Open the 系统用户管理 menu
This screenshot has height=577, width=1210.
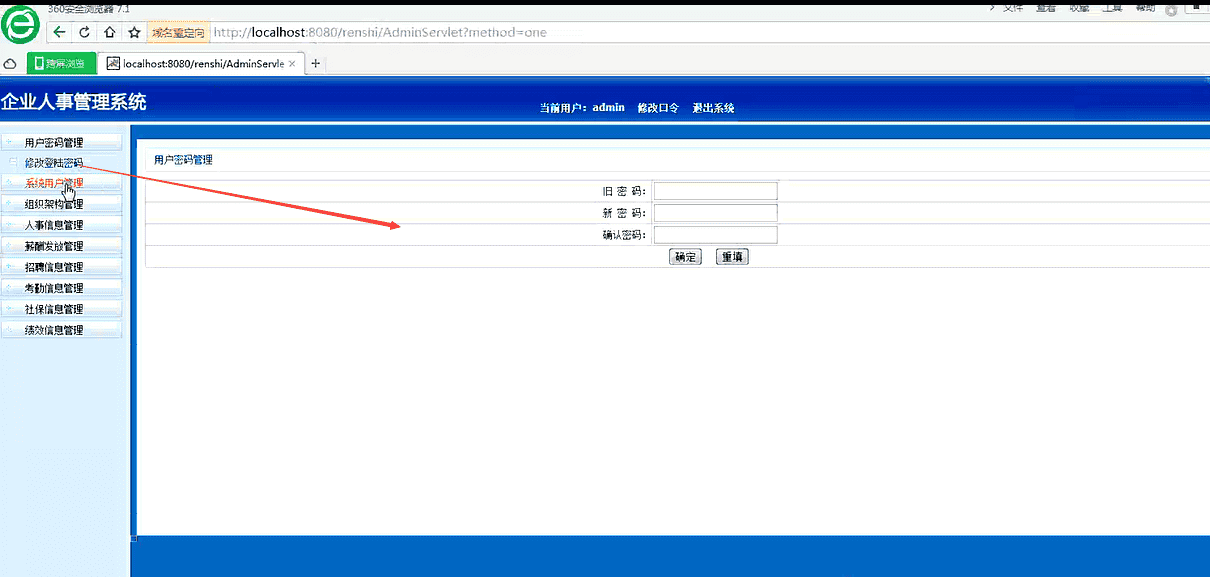(x=62, y=183)
